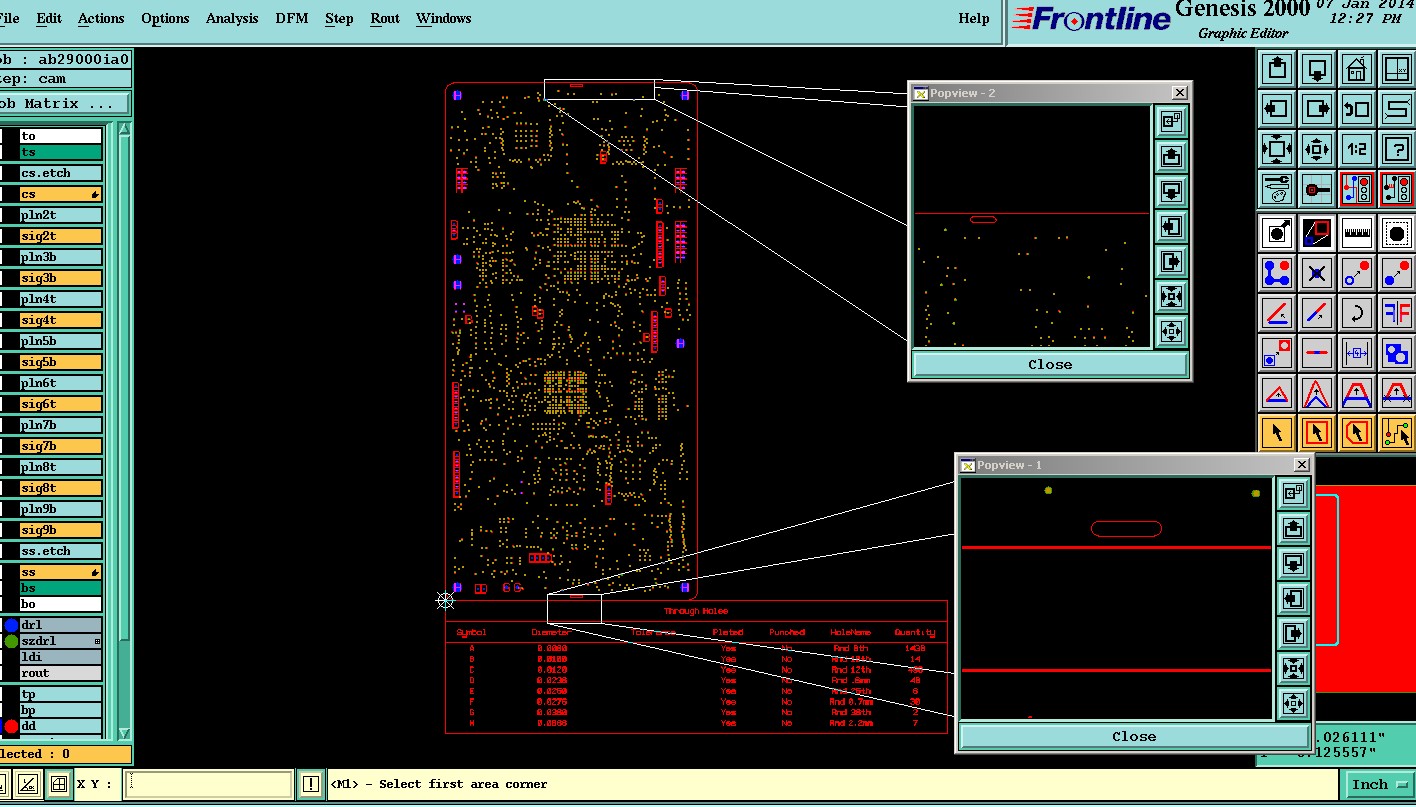This screenshot has width=1416, height=807.
Task: Select layer cs.etch in layer list
Action: click(60, 173)
